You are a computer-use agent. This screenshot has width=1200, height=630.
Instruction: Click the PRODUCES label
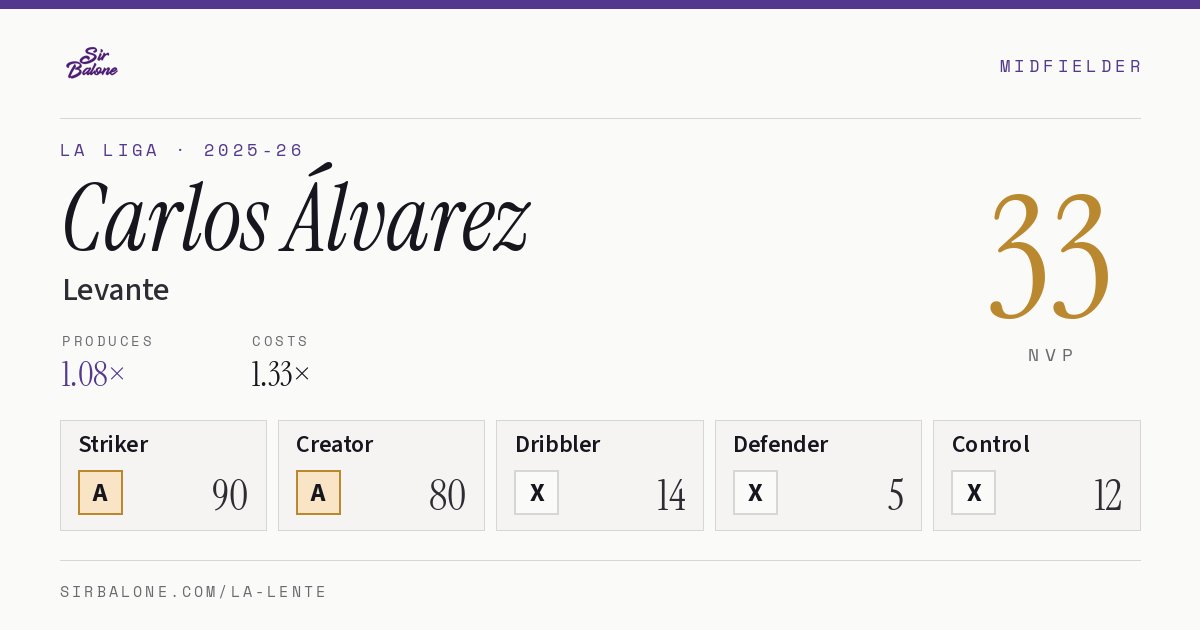tap(107, 341)
